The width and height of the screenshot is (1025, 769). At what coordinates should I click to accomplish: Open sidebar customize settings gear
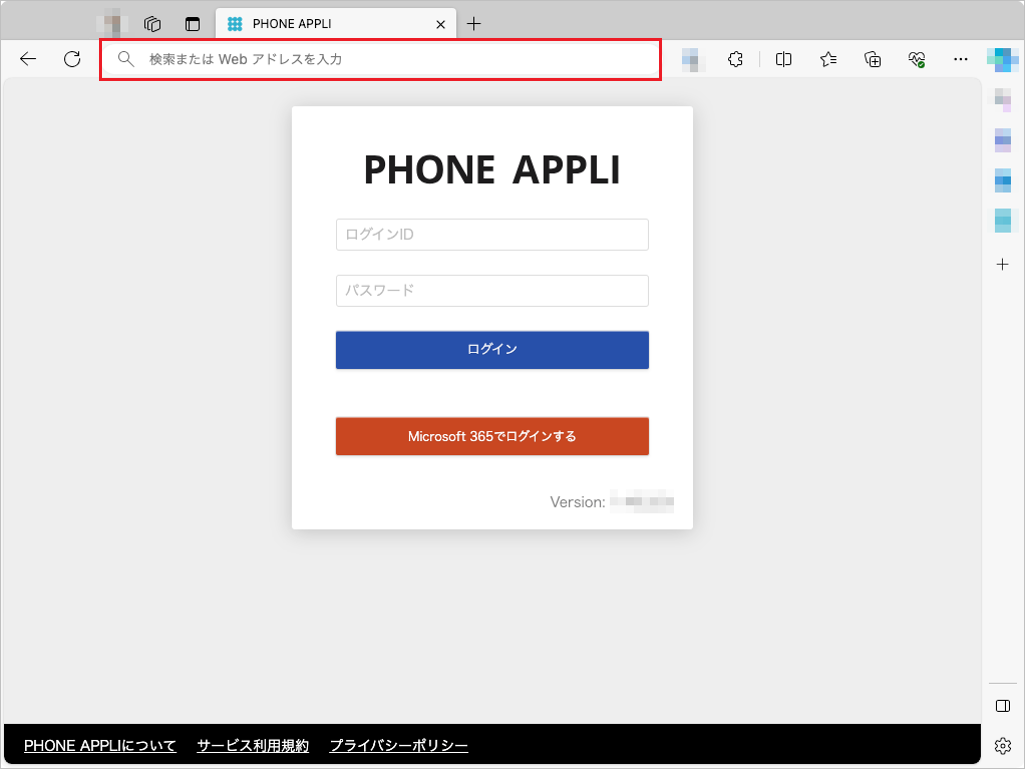coord(1002,745)
